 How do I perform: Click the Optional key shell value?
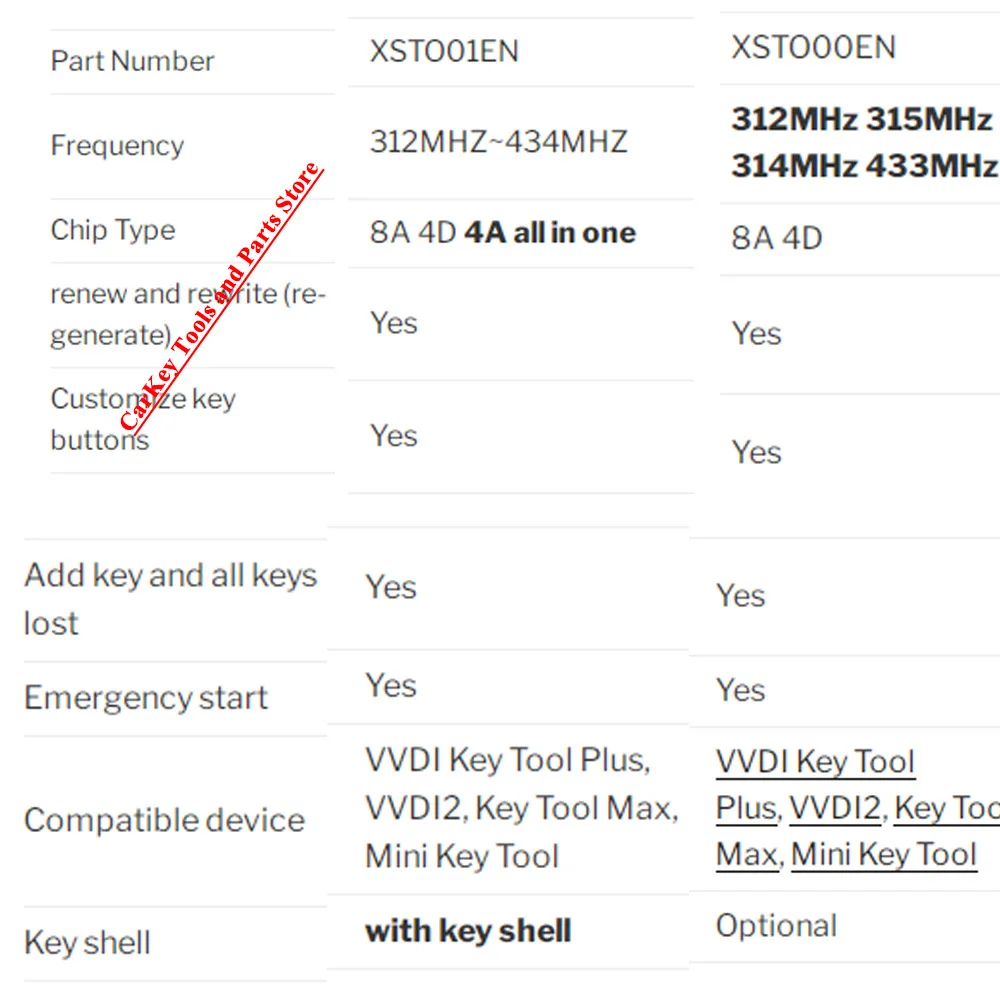tap(776, 926)
